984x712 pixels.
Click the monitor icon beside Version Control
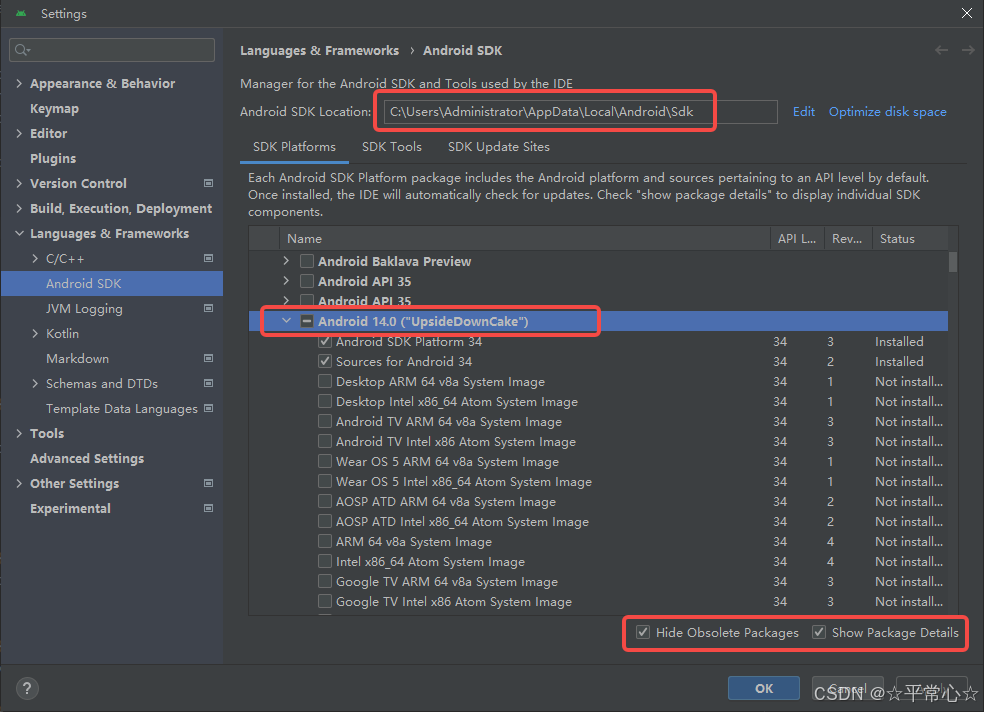coord(208,183)
